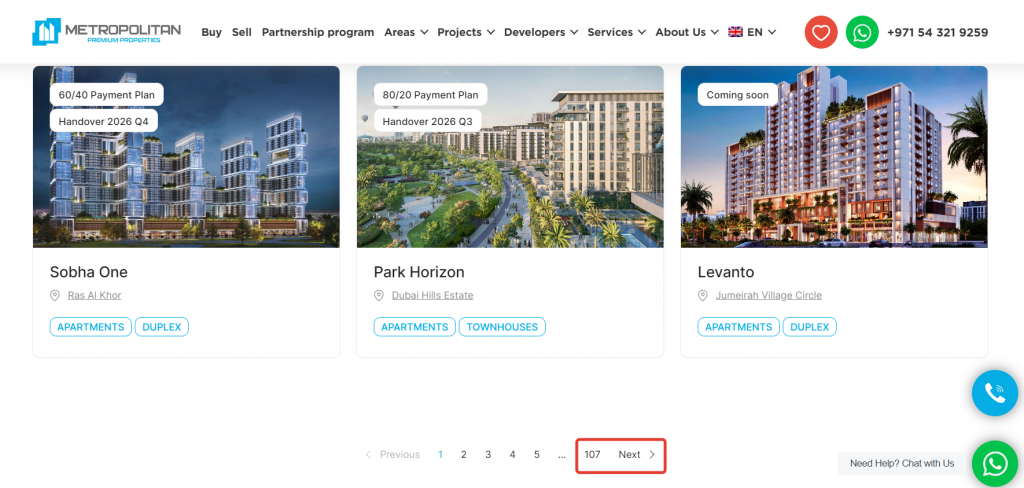Call the +971 54 321 9259 number

(x=936, y=32)
